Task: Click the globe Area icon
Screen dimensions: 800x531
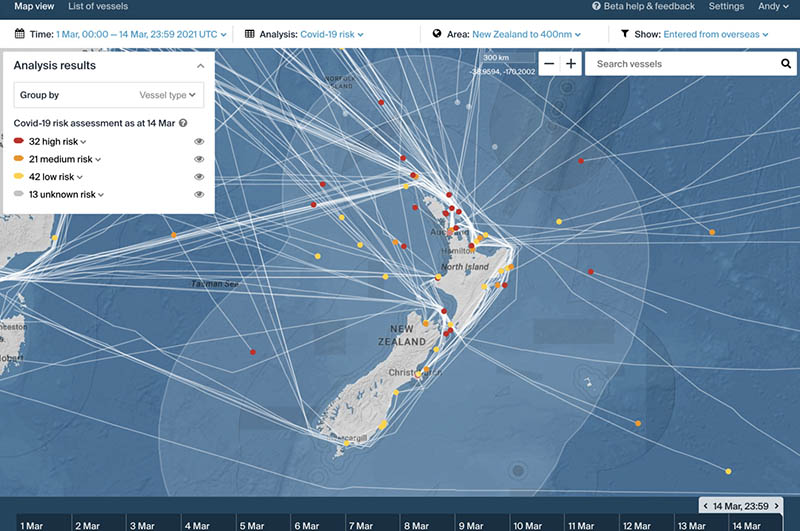Action: [x=437, y=33]
